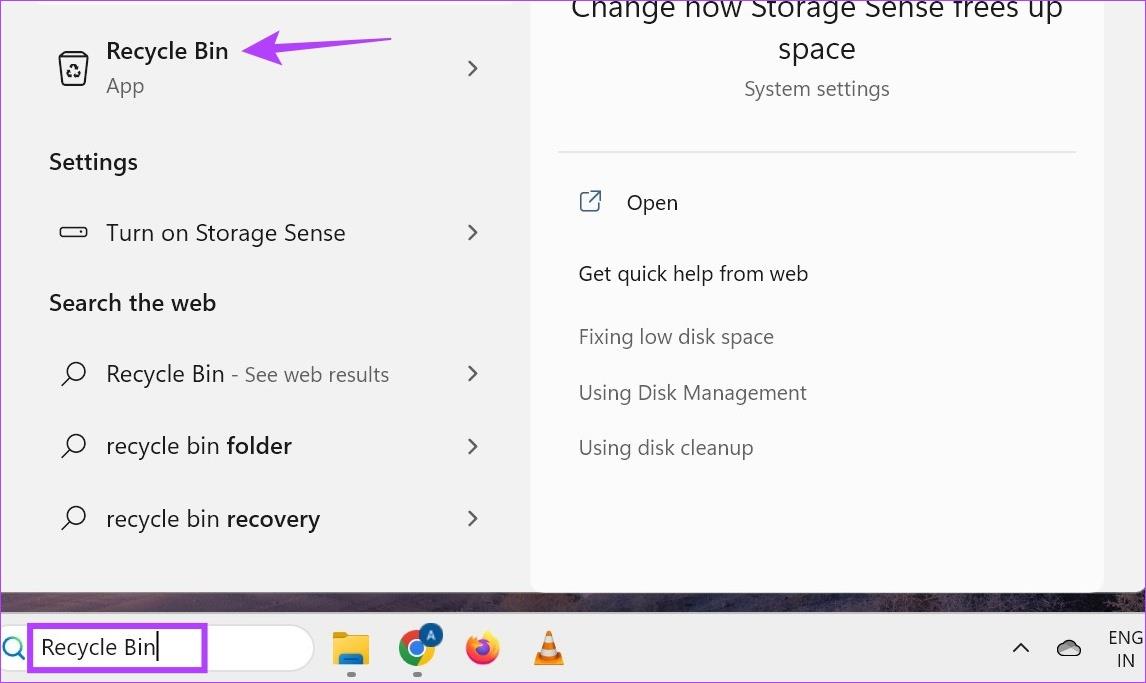Screen dimensions: 1146x683
Task: Open File Explorer from the taskbar
Action: coord(350,648)
